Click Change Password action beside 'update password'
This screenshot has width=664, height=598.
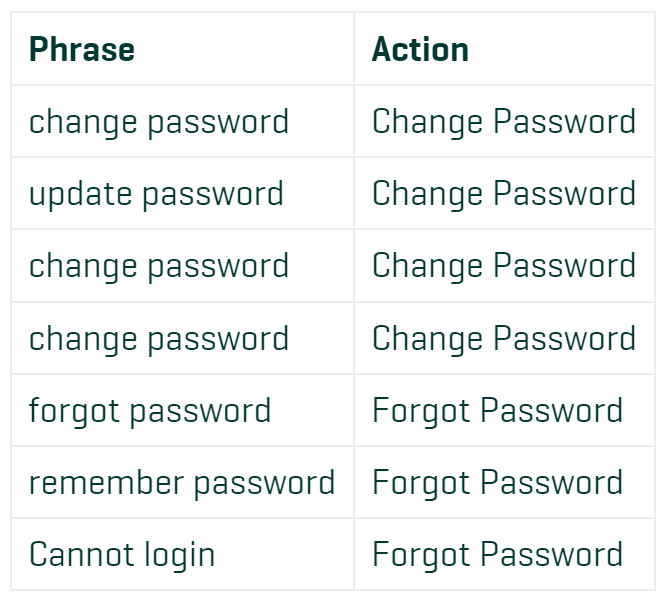click(x=504, y=194)
